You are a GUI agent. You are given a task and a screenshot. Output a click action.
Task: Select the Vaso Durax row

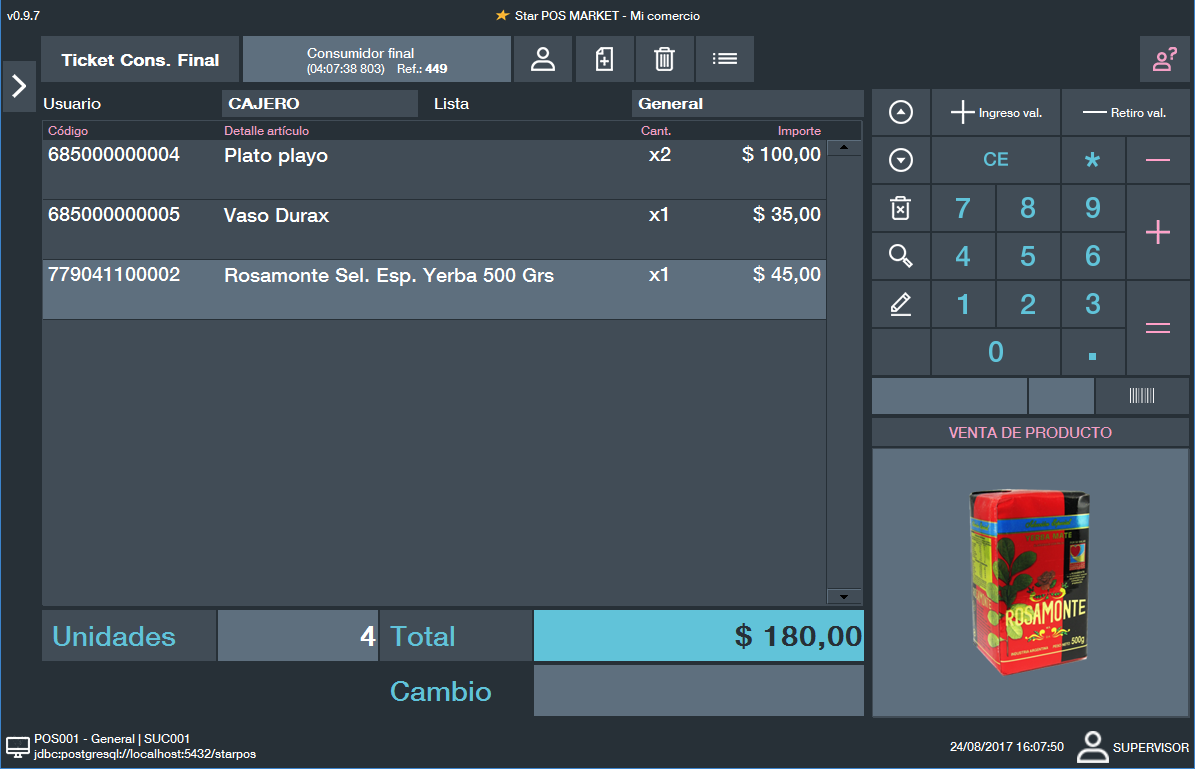click(433, 229)
